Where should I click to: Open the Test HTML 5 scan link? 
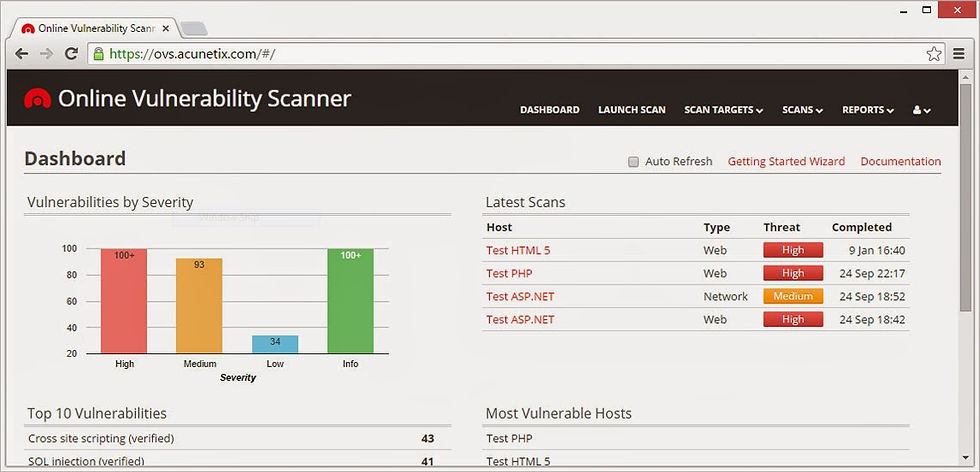pyautogui.click(x=518, y=251)
